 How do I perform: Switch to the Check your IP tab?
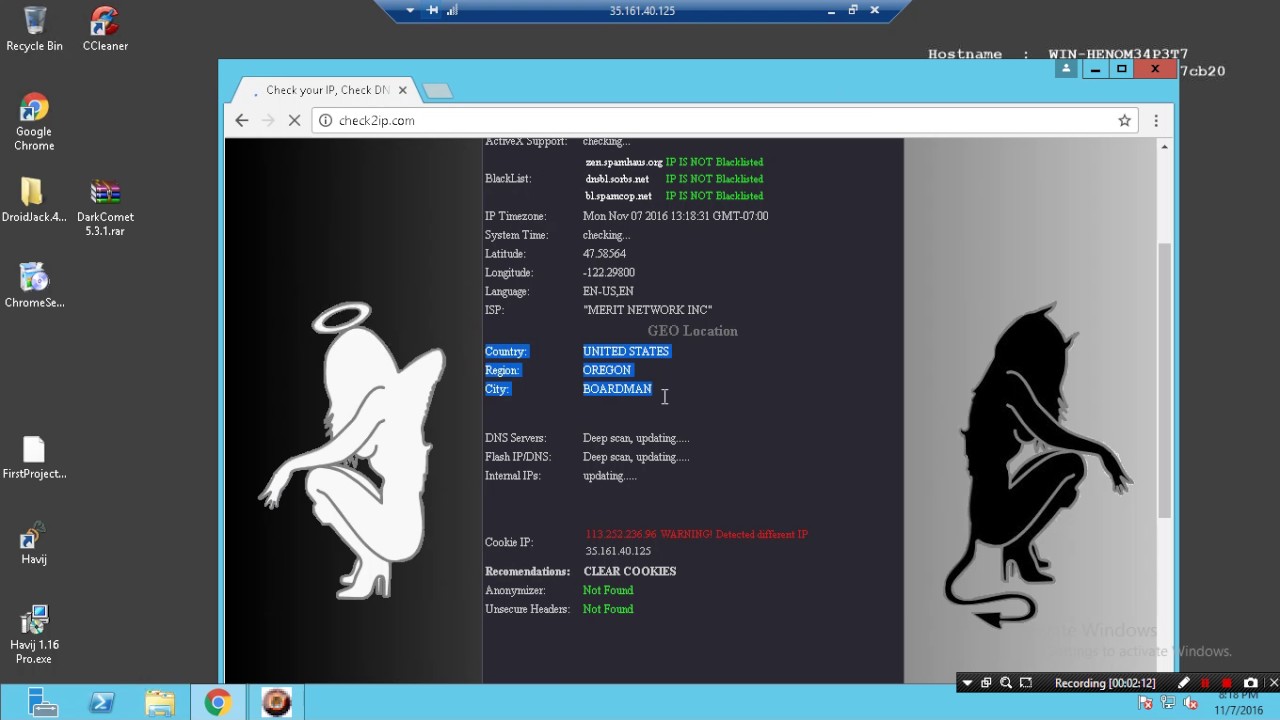(x=325, y=90)
